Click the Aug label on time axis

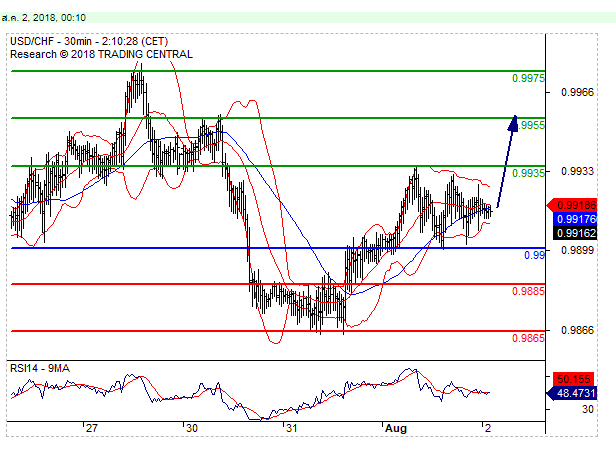(x=396, y=428)
